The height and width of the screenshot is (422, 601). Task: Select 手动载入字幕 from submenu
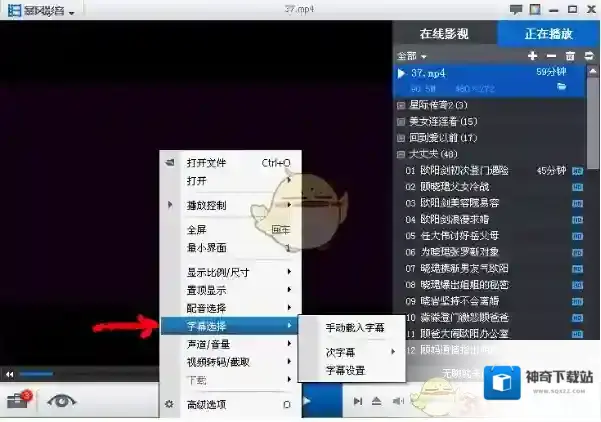[352, 327]
